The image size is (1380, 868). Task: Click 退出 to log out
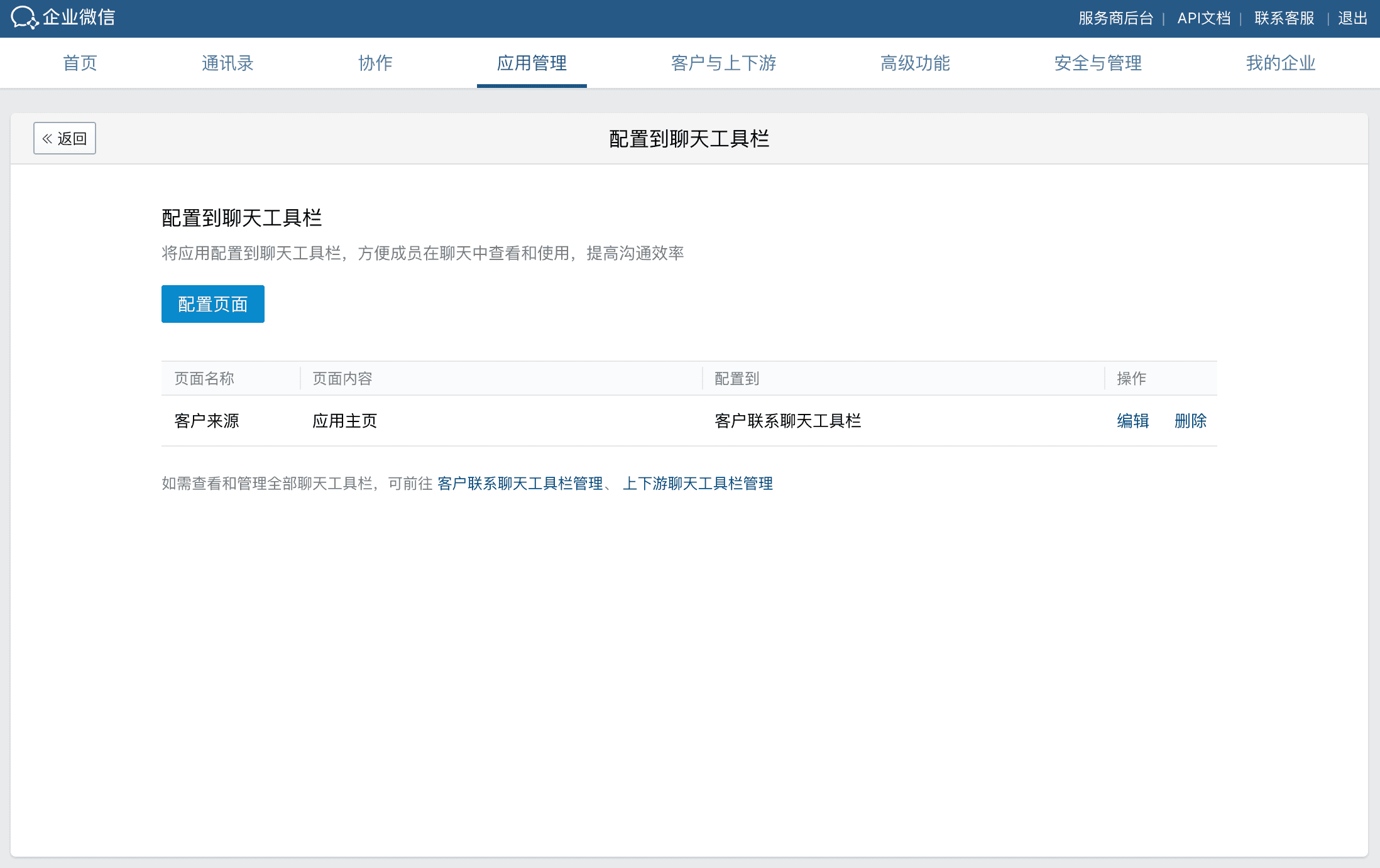coord(1352,18)
